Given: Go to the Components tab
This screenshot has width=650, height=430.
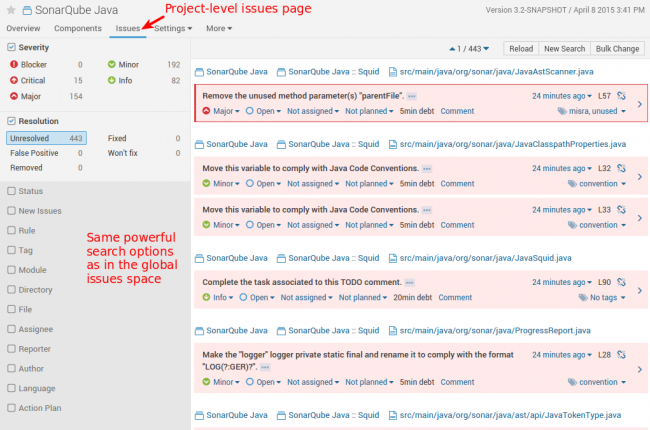Looking at the screenshot, I should coord(78,28).
